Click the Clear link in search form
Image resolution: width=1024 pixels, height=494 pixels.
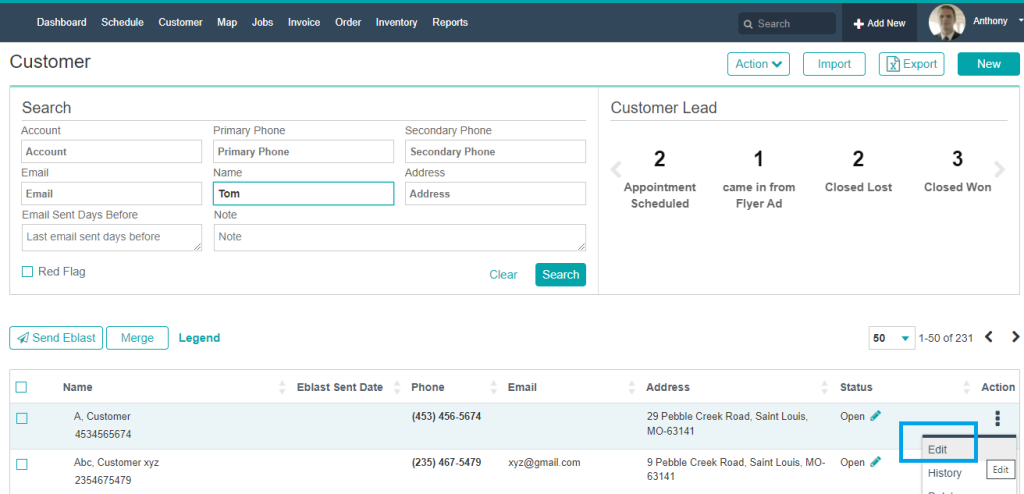(x=503, y=275)
